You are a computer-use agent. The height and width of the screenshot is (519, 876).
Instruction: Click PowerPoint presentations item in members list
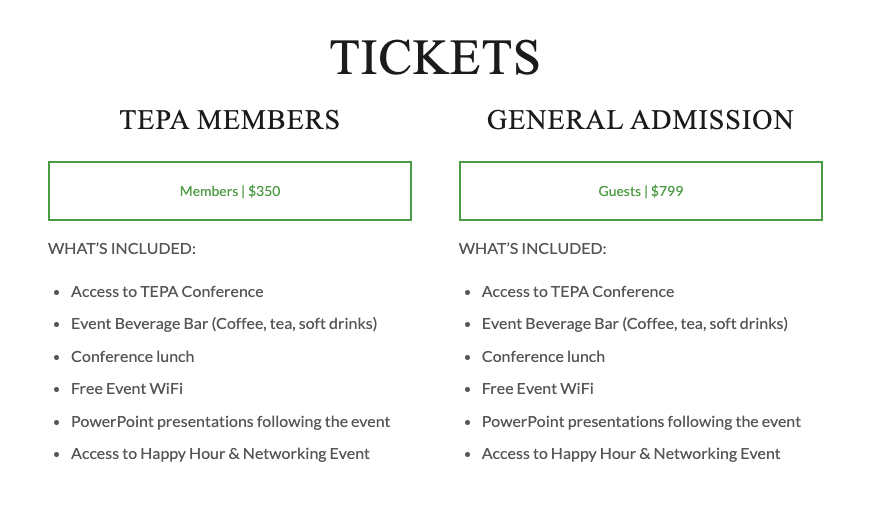click(230, 422)
